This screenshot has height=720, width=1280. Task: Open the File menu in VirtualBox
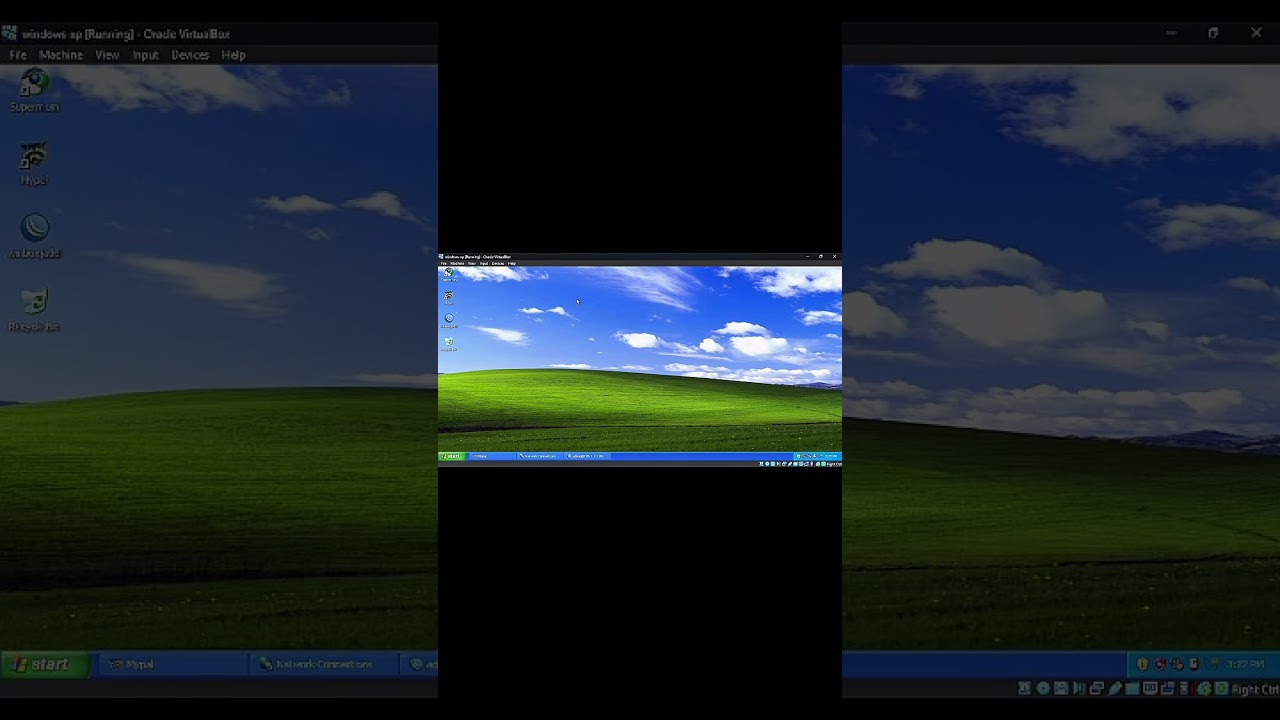18,55
